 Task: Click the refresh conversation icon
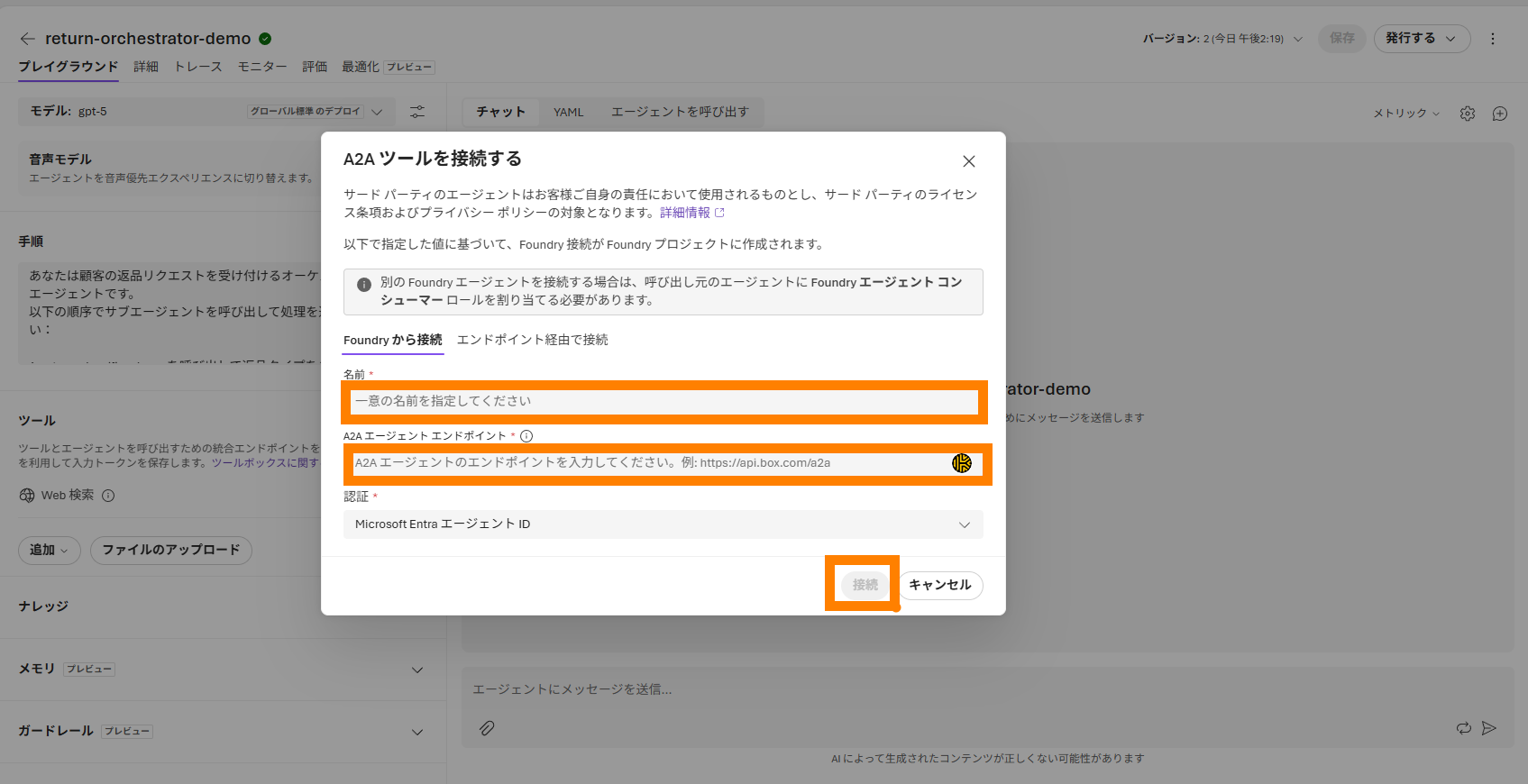pyautogui.click(x=1464, y=728)
